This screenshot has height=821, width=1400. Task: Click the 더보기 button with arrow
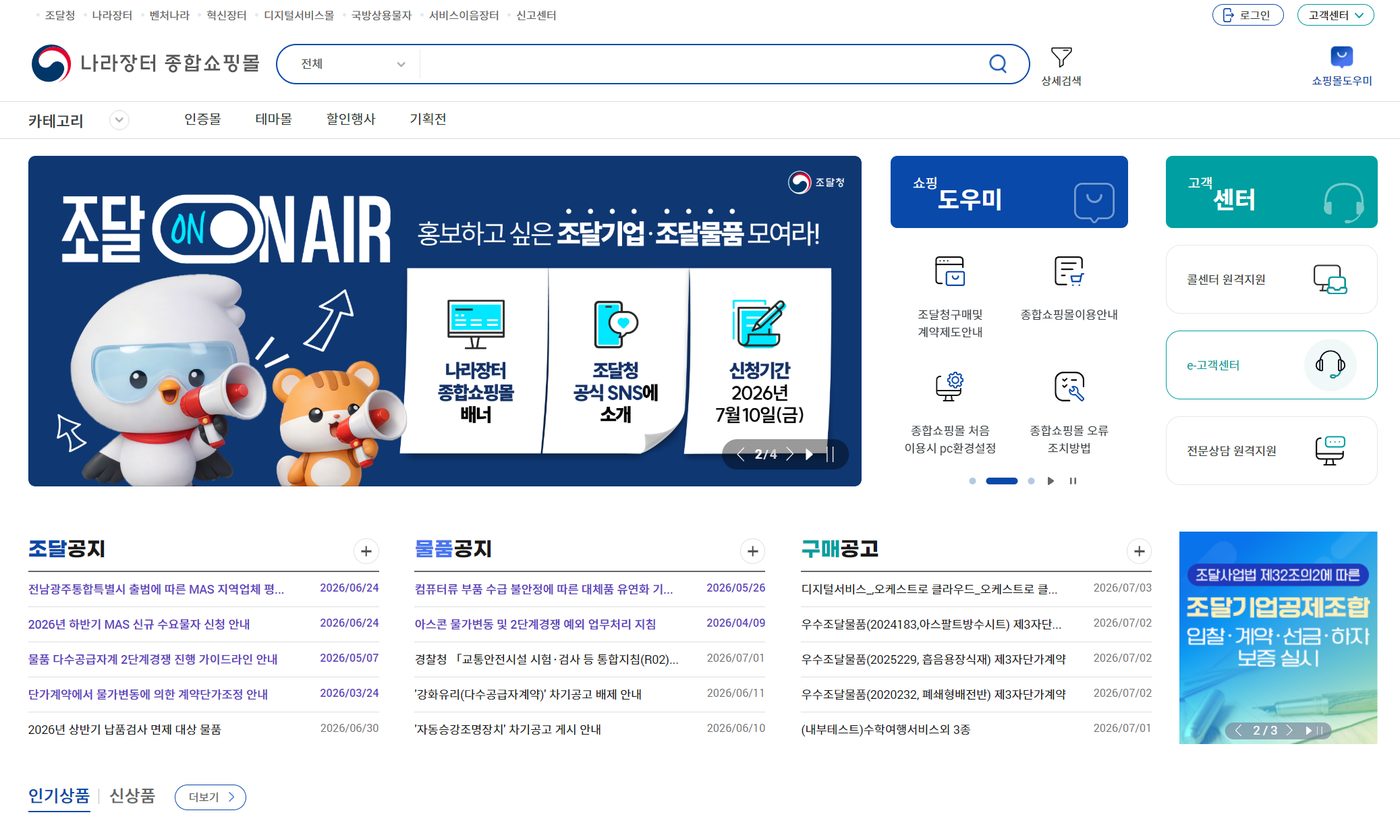[210, 797]
